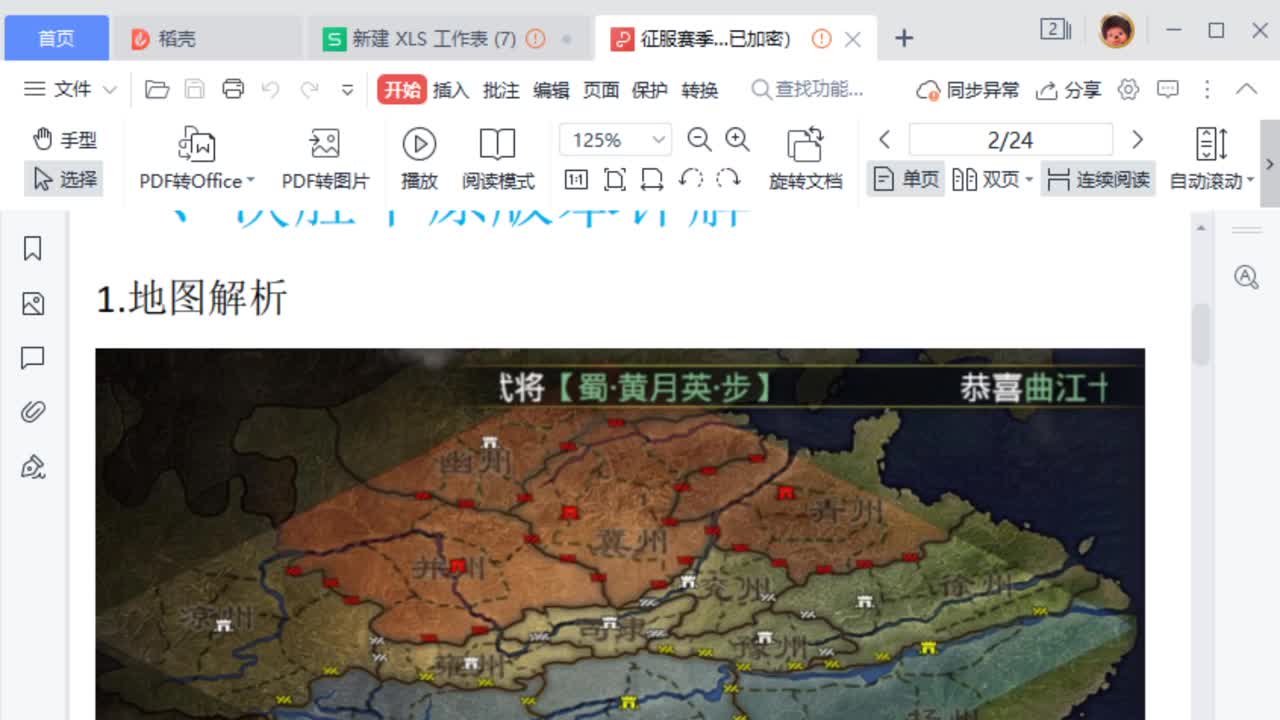1280x720 pixels.
Task: Open the vertical three-dot more menu
Action: coord(1207,89)
